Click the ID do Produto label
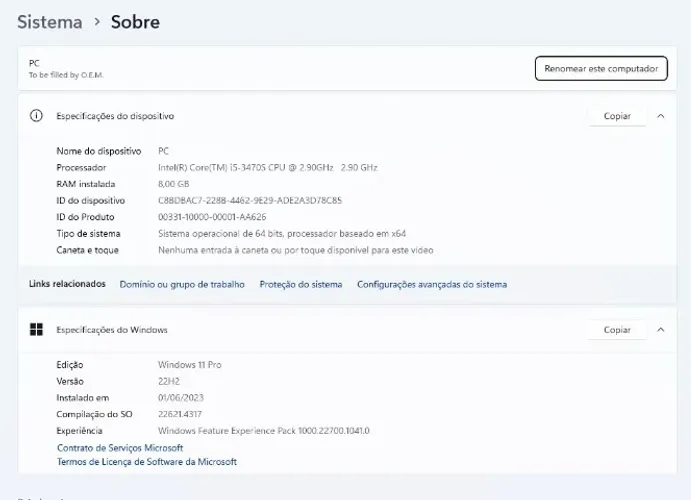Screen dimensions: 691x500 (x=85, y=217)
